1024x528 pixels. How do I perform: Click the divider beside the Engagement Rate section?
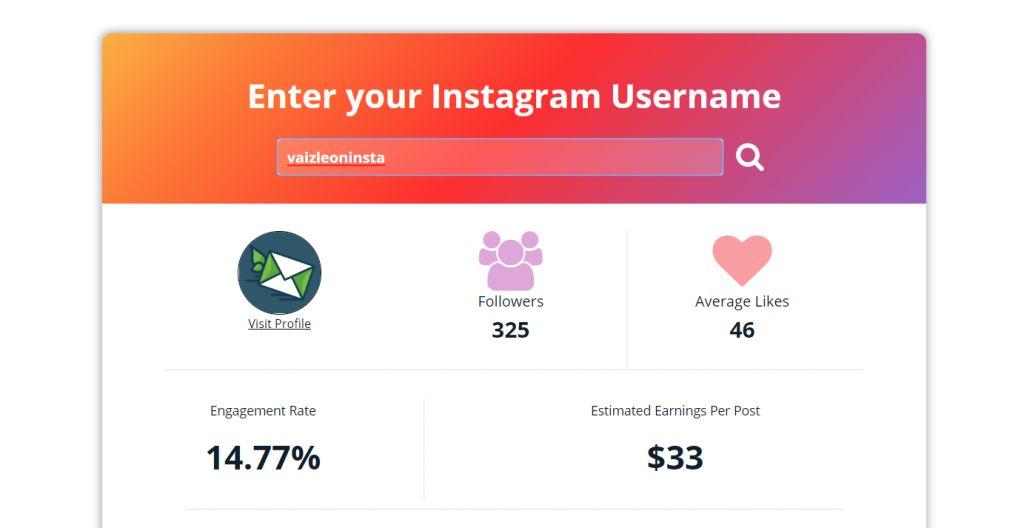tap(424, 450)
